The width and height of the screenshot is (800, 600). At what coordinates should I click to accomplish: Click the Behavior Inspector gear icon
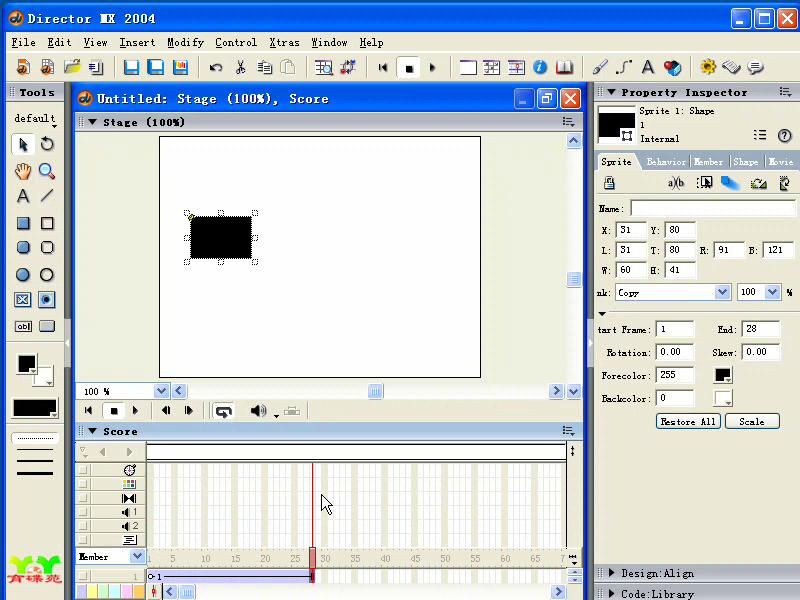click(708, 67)
